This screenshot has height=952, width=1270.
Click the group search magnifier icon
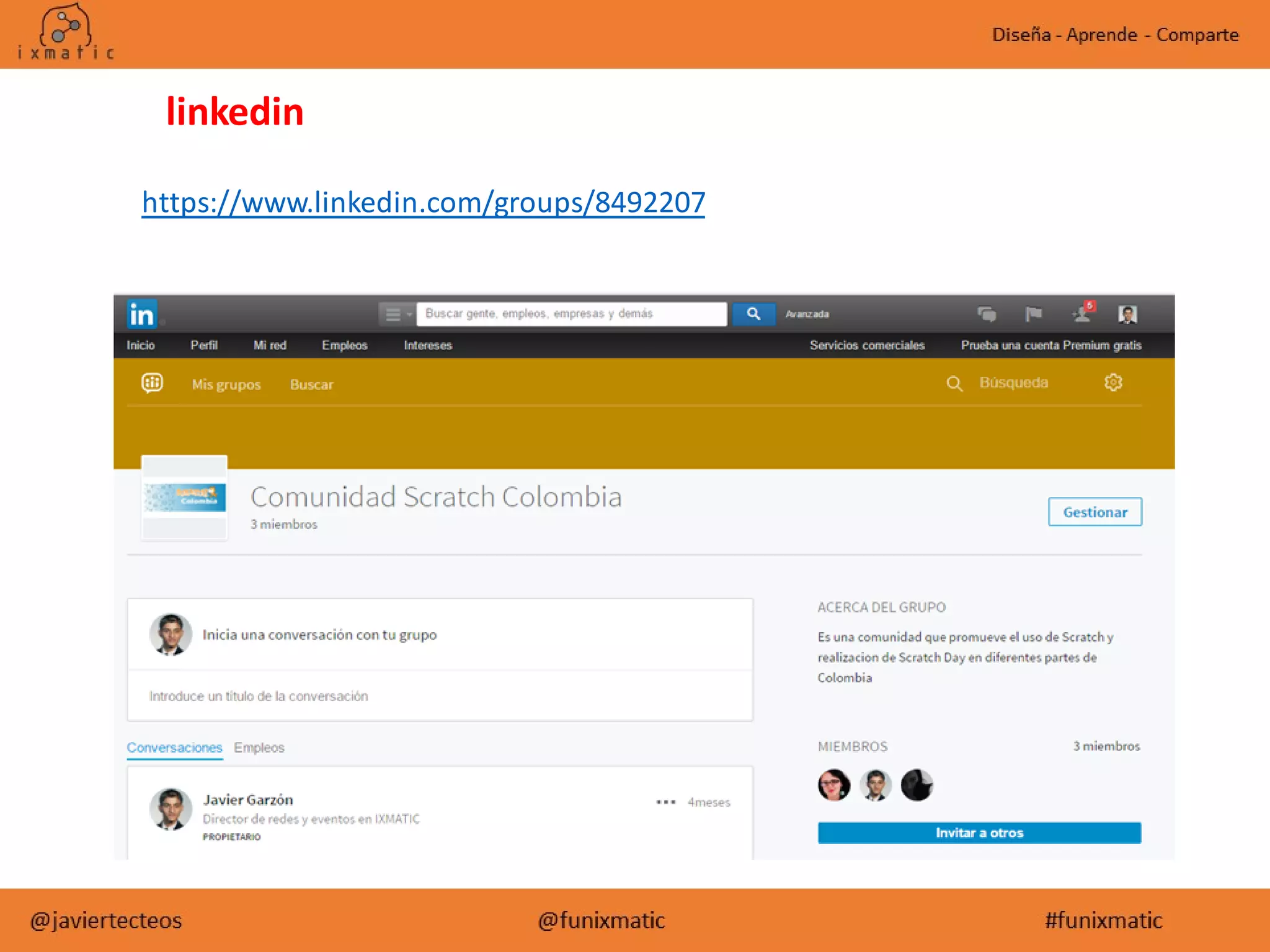(954, 384)
